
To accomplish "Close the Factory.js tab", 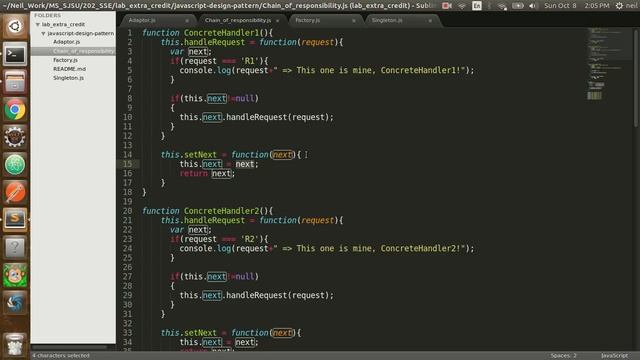I will [x=354, y=20].
